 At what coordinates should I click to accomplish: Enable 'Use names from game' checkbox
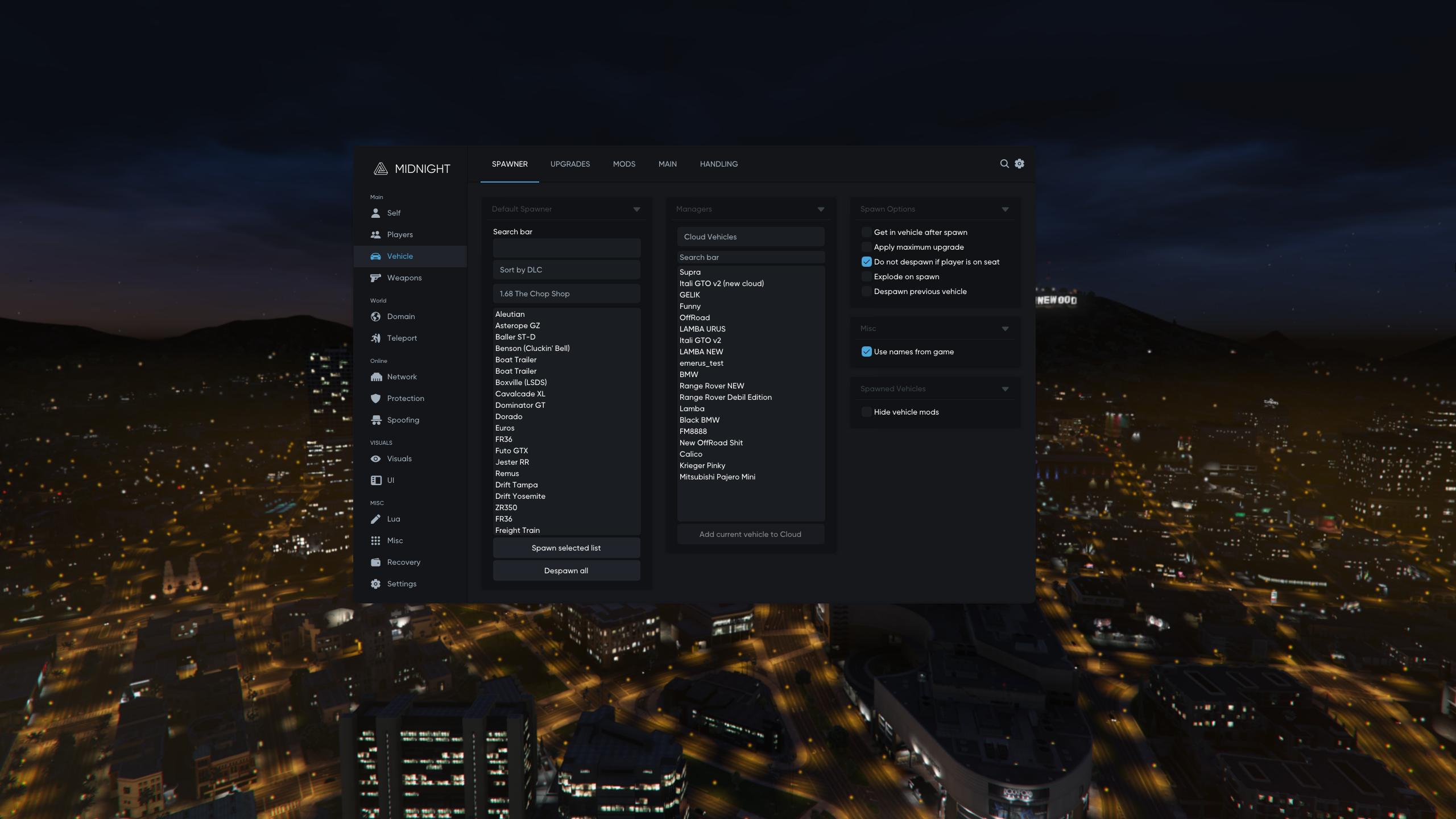[x=865, y=352]
